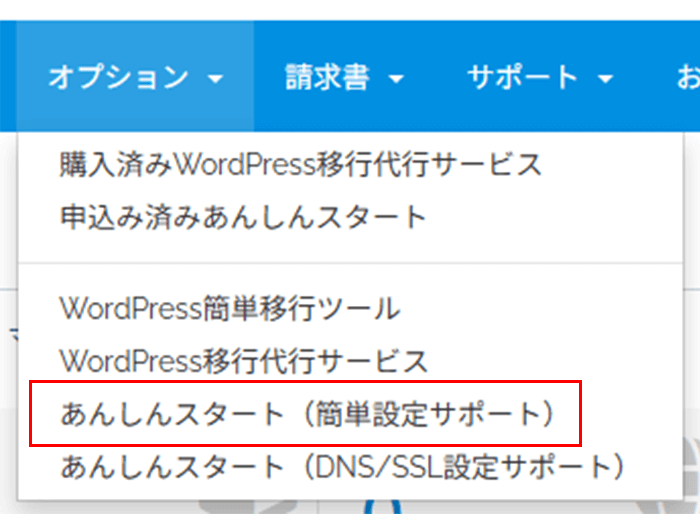Screen dimensions: 700x514
Task: Click the blue navbar area left of オプション
Action: [x=8, y=77]
